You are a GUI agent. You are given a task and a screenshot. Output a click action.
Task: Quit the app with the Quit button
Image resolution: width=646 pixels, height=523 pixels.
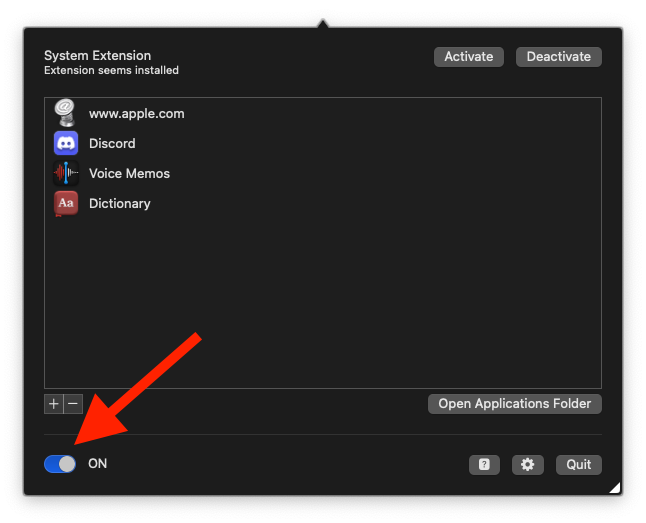pos(579,464)
